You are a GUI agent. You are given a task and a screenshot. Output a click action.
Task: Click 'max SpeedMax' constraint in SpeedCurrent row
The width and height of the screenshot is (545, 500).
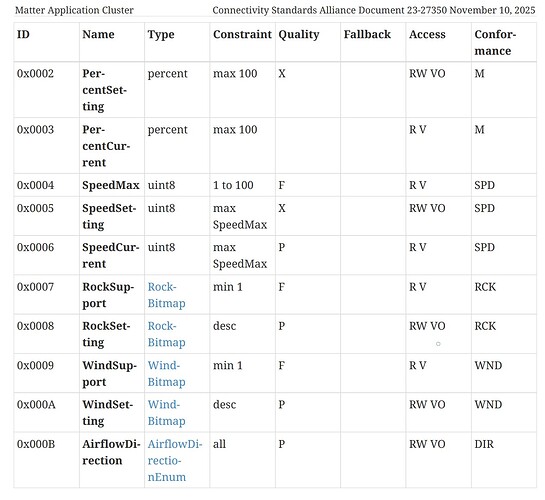[x=240, y=256]
